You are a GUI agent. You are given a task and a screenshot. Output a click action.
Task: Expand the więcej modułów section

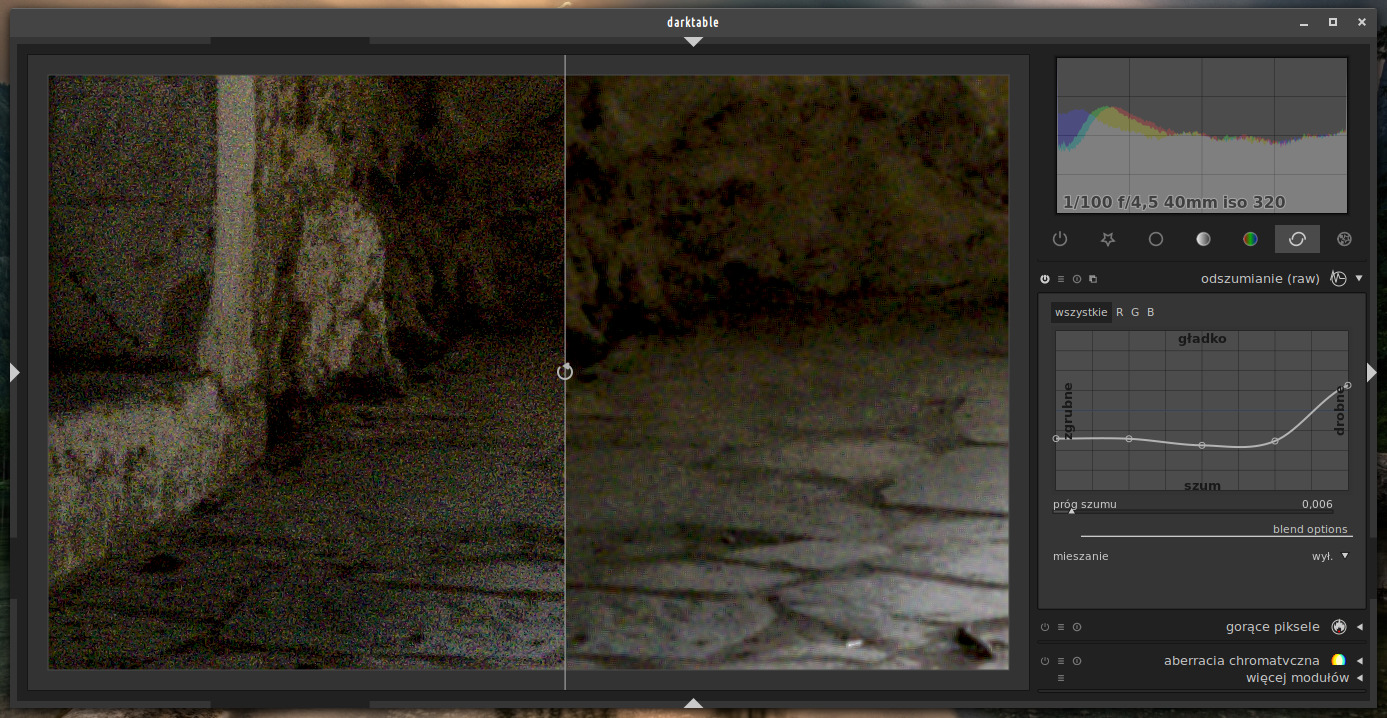tap(1359, 678)
